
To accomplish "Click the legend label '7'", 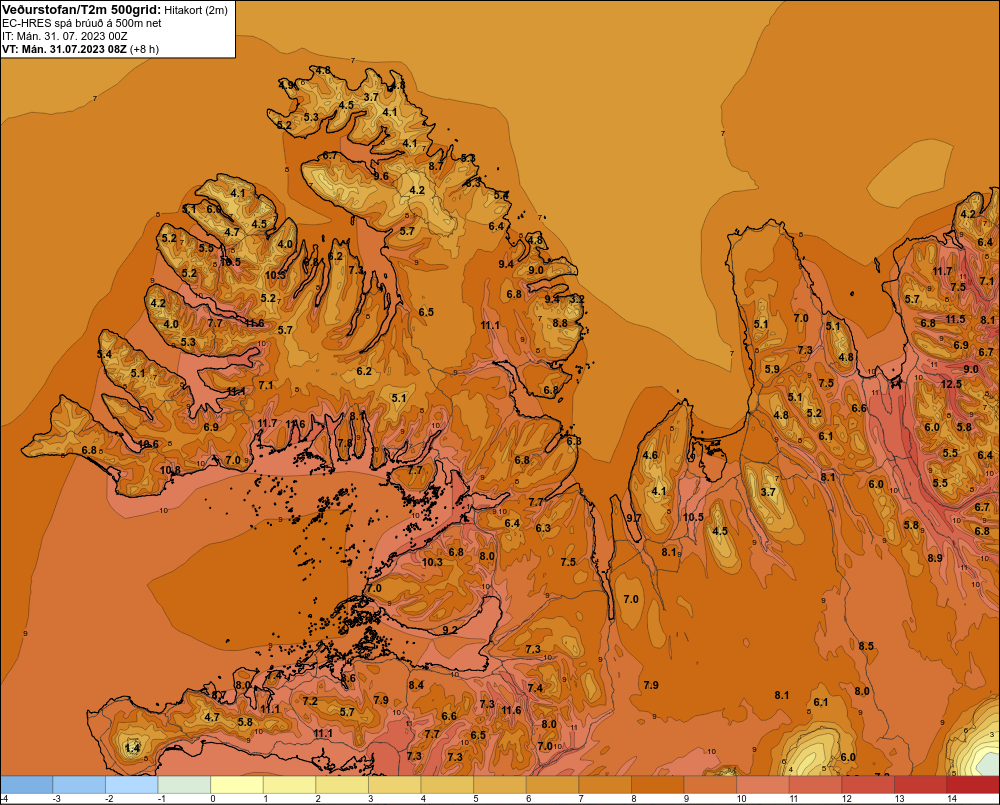I will tap(581, 799).
